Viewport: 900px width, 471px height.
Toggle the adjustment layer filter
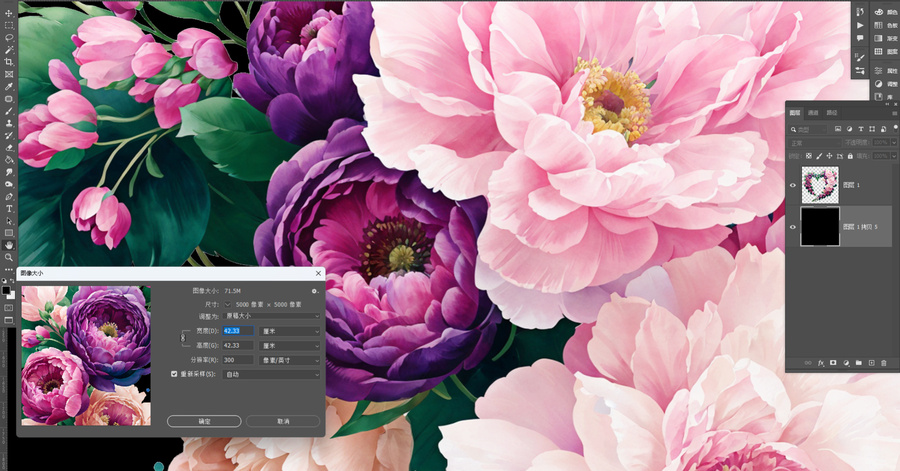coord(849,129)
